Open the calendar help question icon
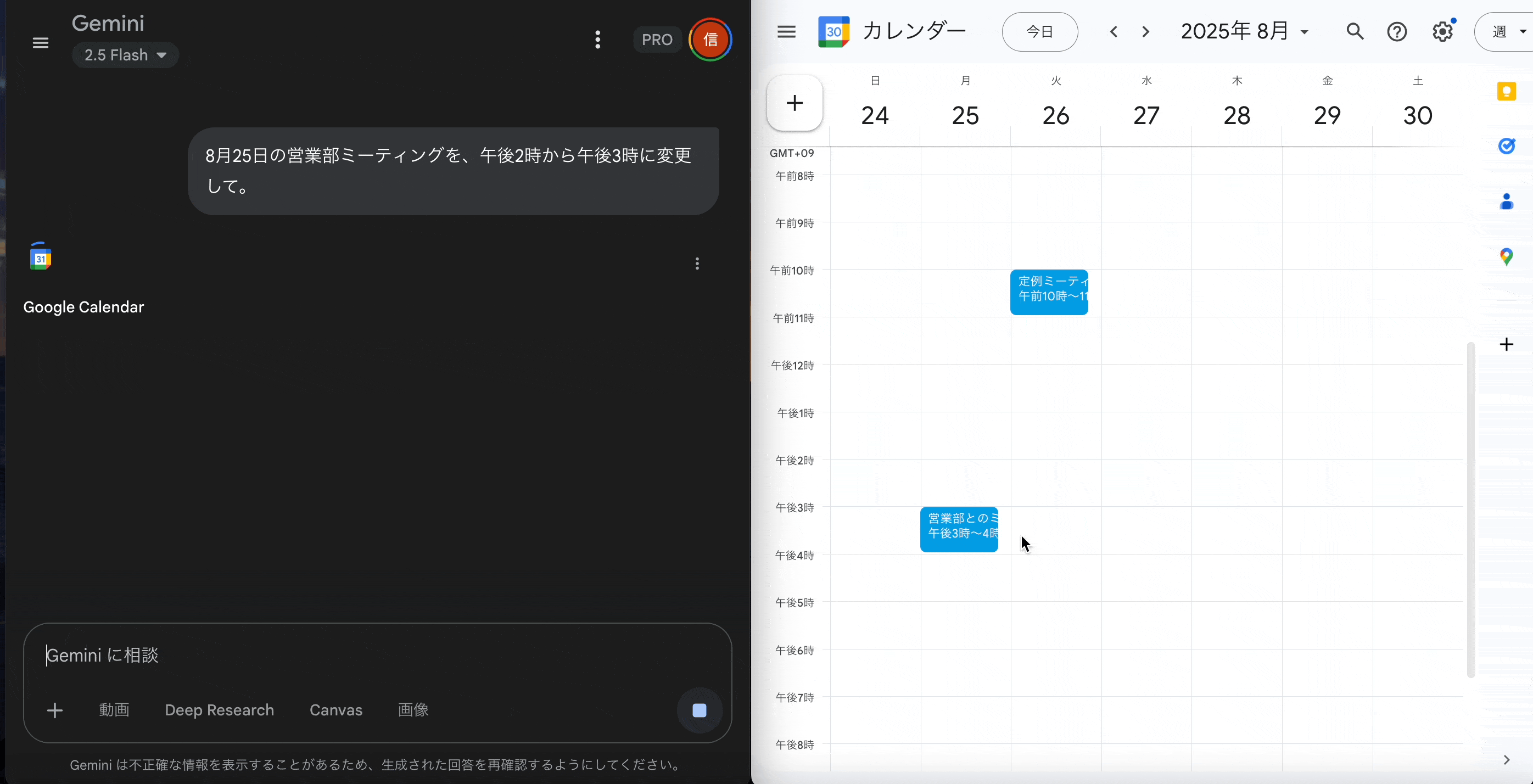This screenshot has width=1533, height=784. (1397, 31)
